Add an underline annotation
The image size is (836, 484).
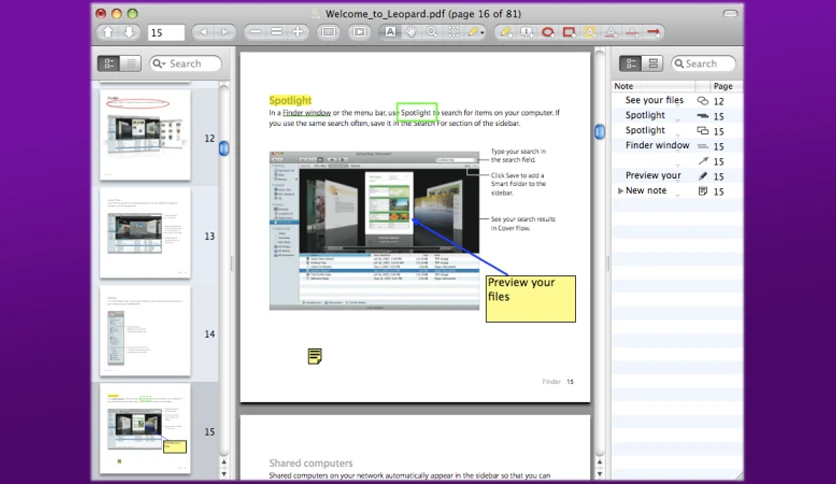click(611, 33)
